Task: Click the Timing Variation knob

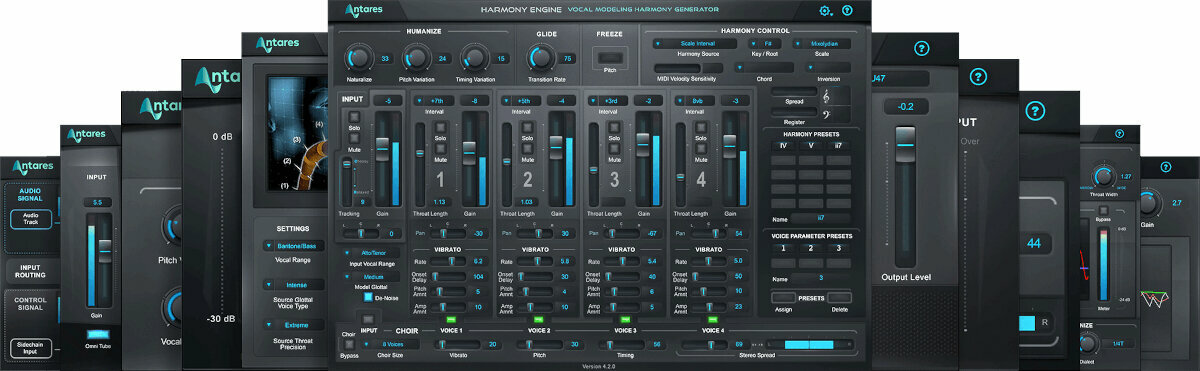Action: (475, 59)
